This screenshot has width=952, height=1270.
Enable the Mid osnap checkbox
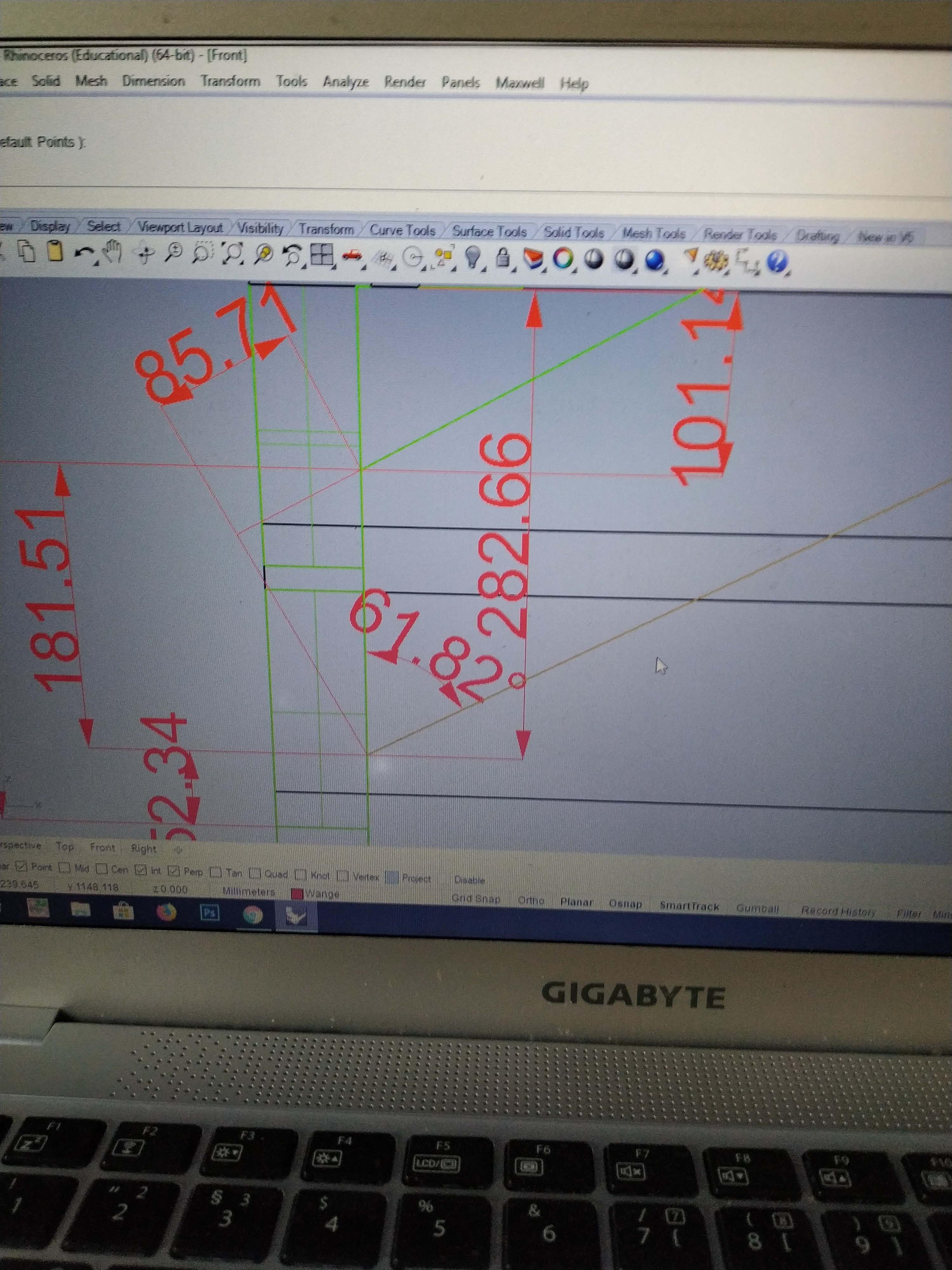[x=64, y=867]
